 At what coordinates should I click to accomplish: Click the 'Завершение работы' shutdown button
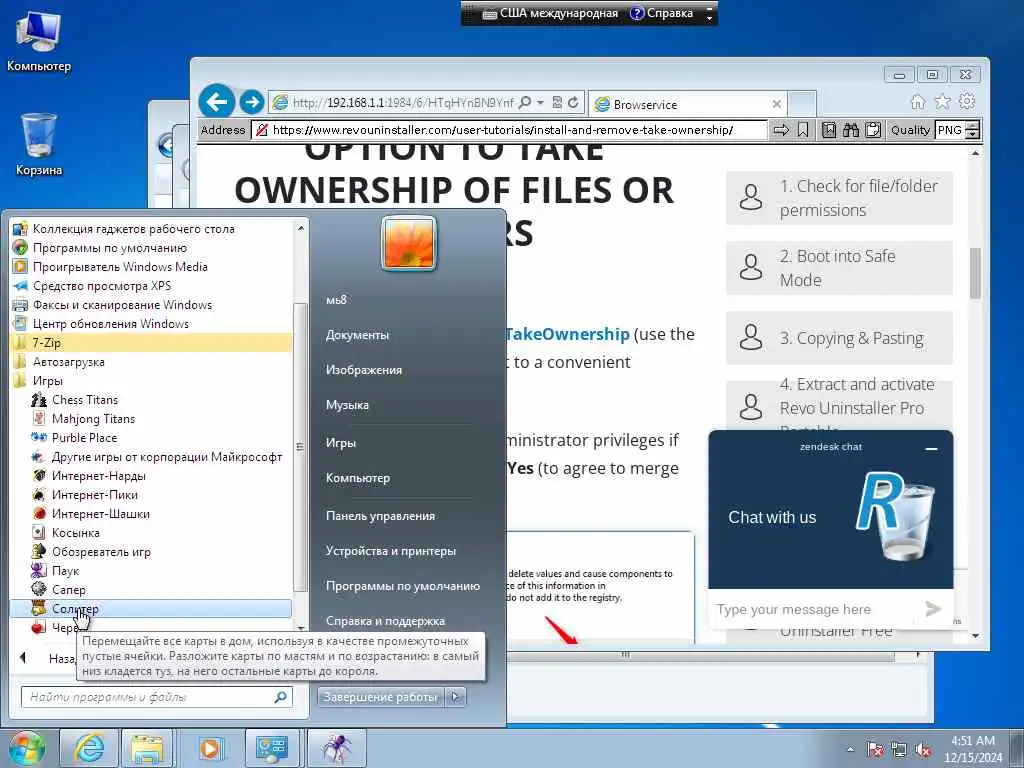click(380, 697)
